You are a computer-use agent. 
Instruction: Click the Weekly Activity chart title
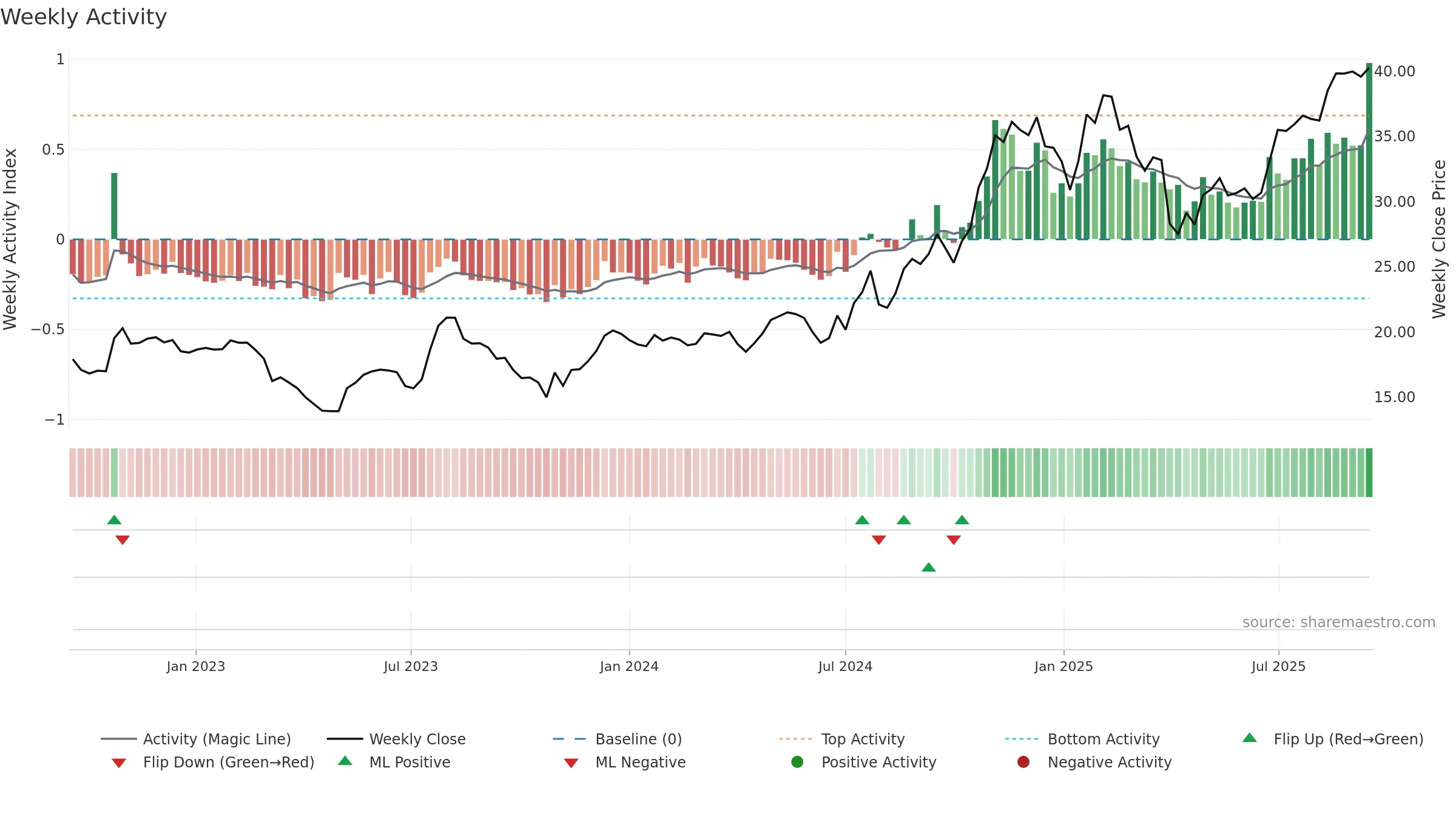(84, 17)
